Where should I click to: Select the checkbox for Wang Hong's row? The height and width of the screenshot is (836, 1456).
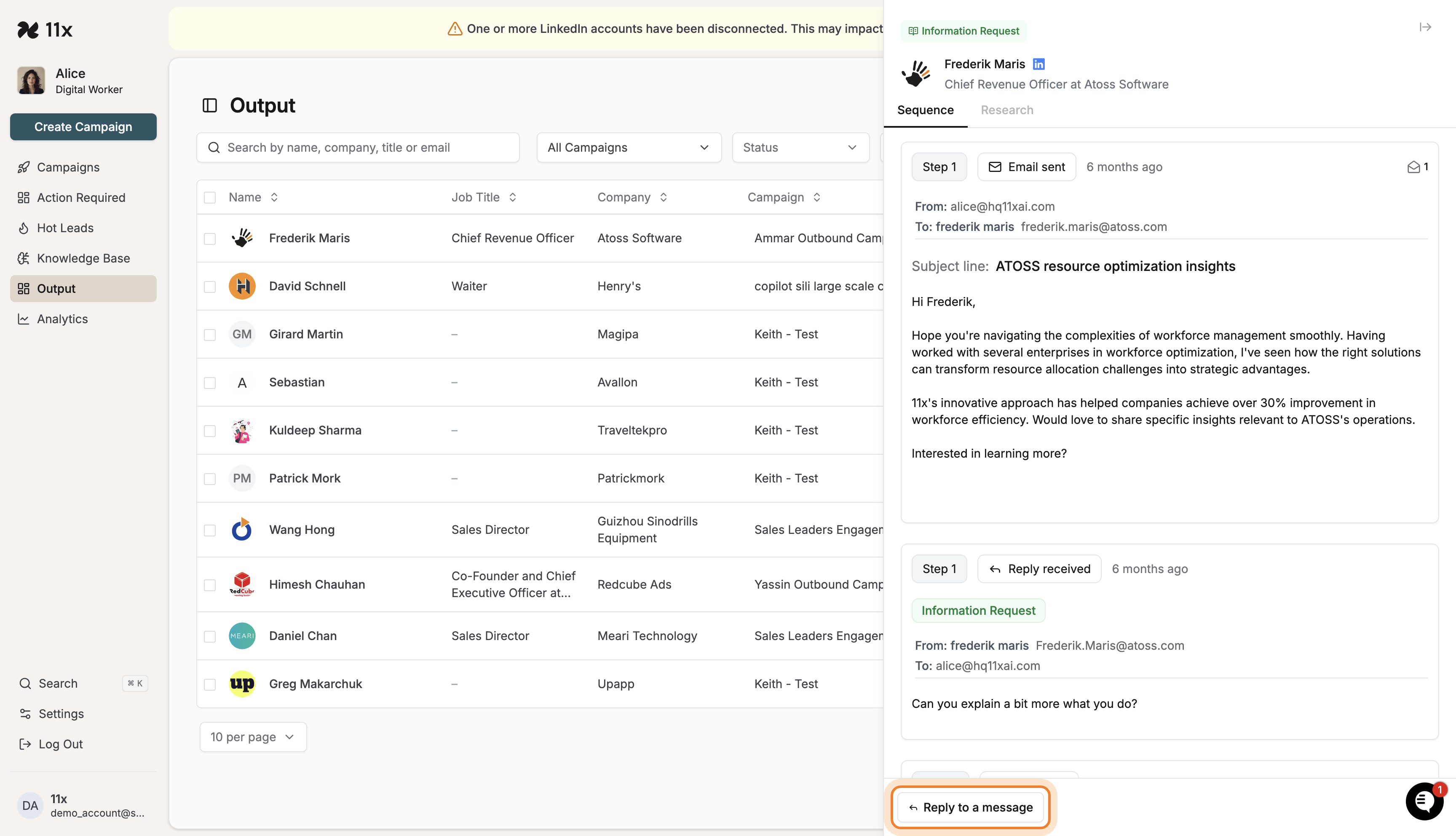pos(210,530)
